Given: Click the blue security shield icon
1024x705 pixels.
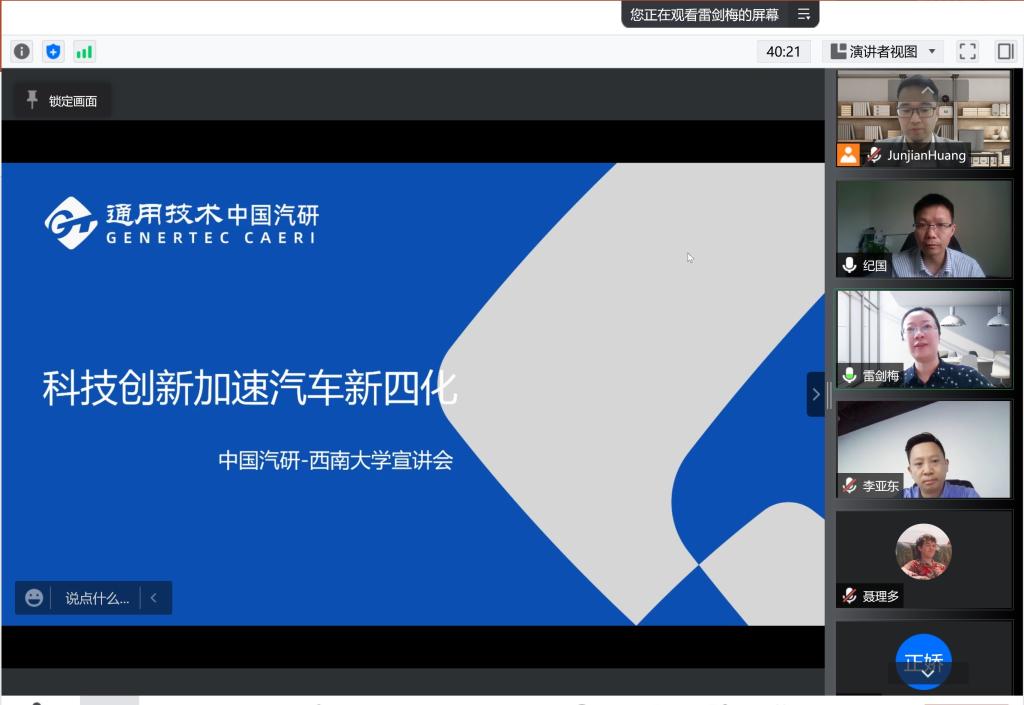Looking at the screenshot, I should [x=53, y=51].
